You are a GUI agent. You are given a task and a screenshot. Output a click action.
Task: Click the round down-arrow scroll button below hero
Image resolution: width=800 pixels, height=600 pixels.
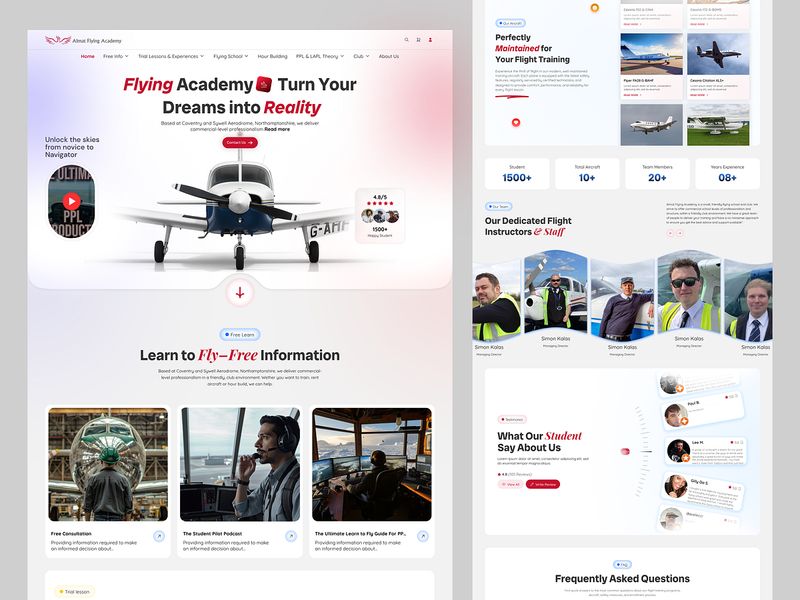[x=240, y=293]
